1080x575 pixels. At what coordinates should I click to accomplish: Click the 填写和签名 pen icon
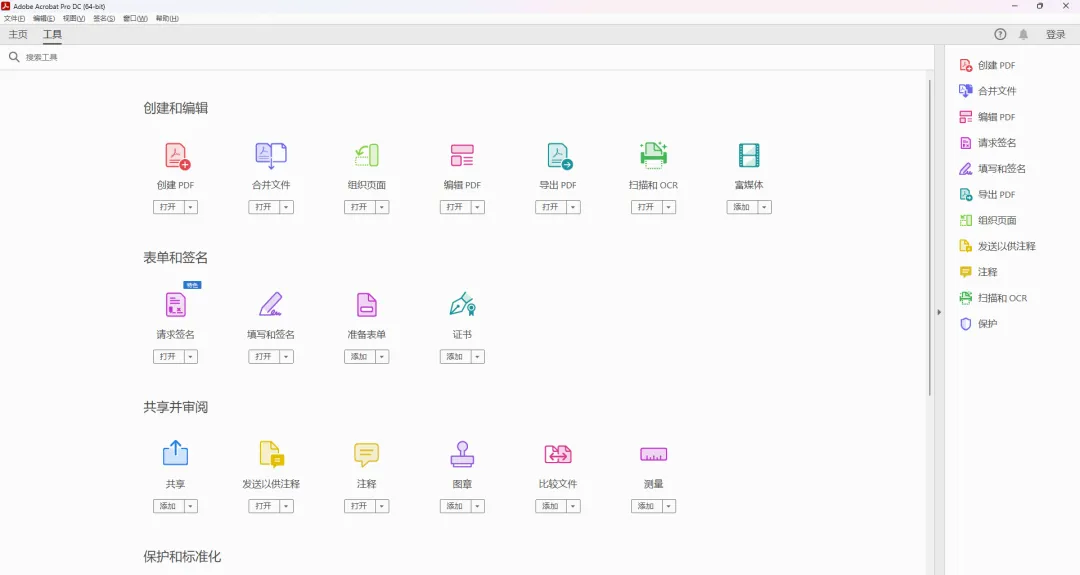click(x=270, y=304)
